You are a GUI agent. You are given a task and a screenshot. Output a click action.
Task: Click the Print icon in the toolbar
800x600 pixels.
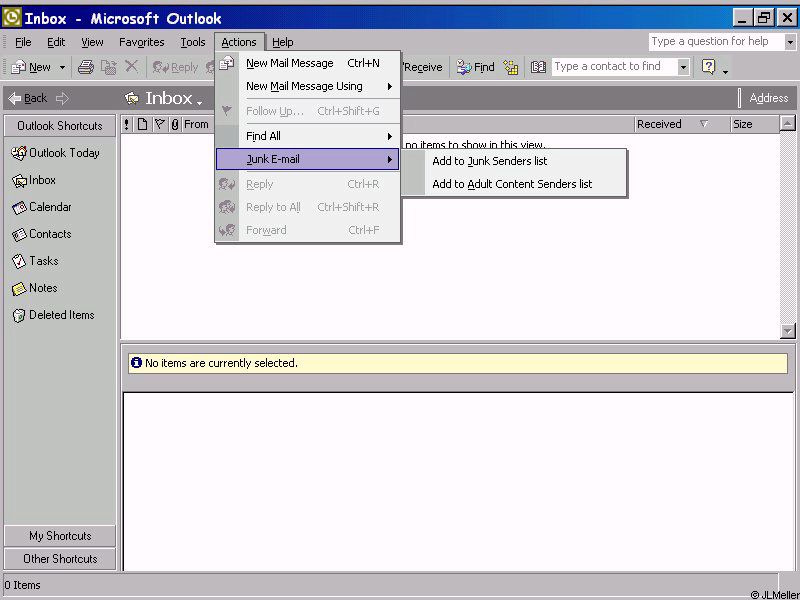(86, 67)
